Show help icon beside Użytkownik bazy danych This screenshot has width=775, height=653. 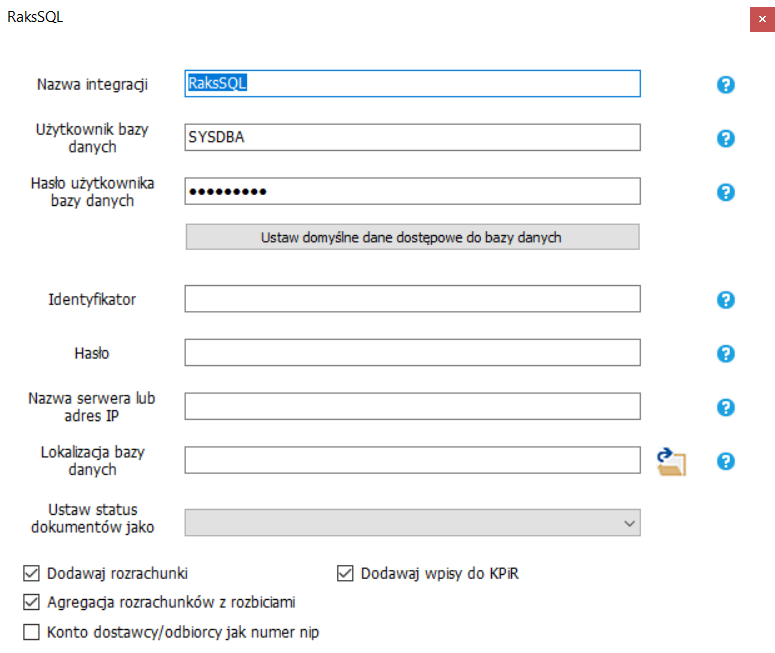pos(726,138)
